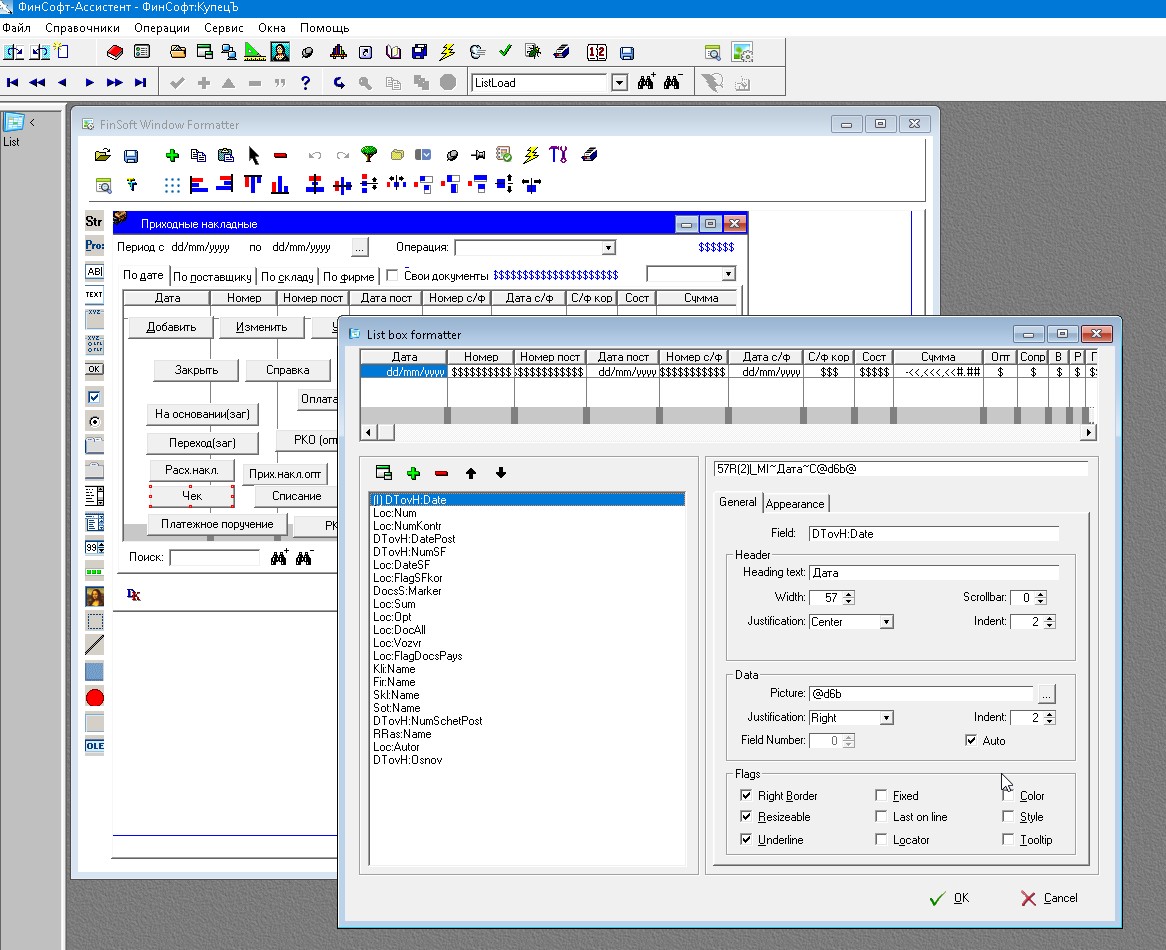The width and height of the screenshot is (1166, 950).
Task: Click the green tree icon in Window Formatter
Action: [369, 155]
